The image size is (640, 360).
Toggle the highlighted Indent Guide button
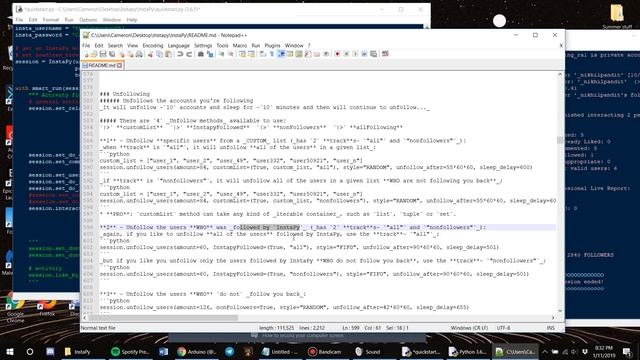coord(281,54)
